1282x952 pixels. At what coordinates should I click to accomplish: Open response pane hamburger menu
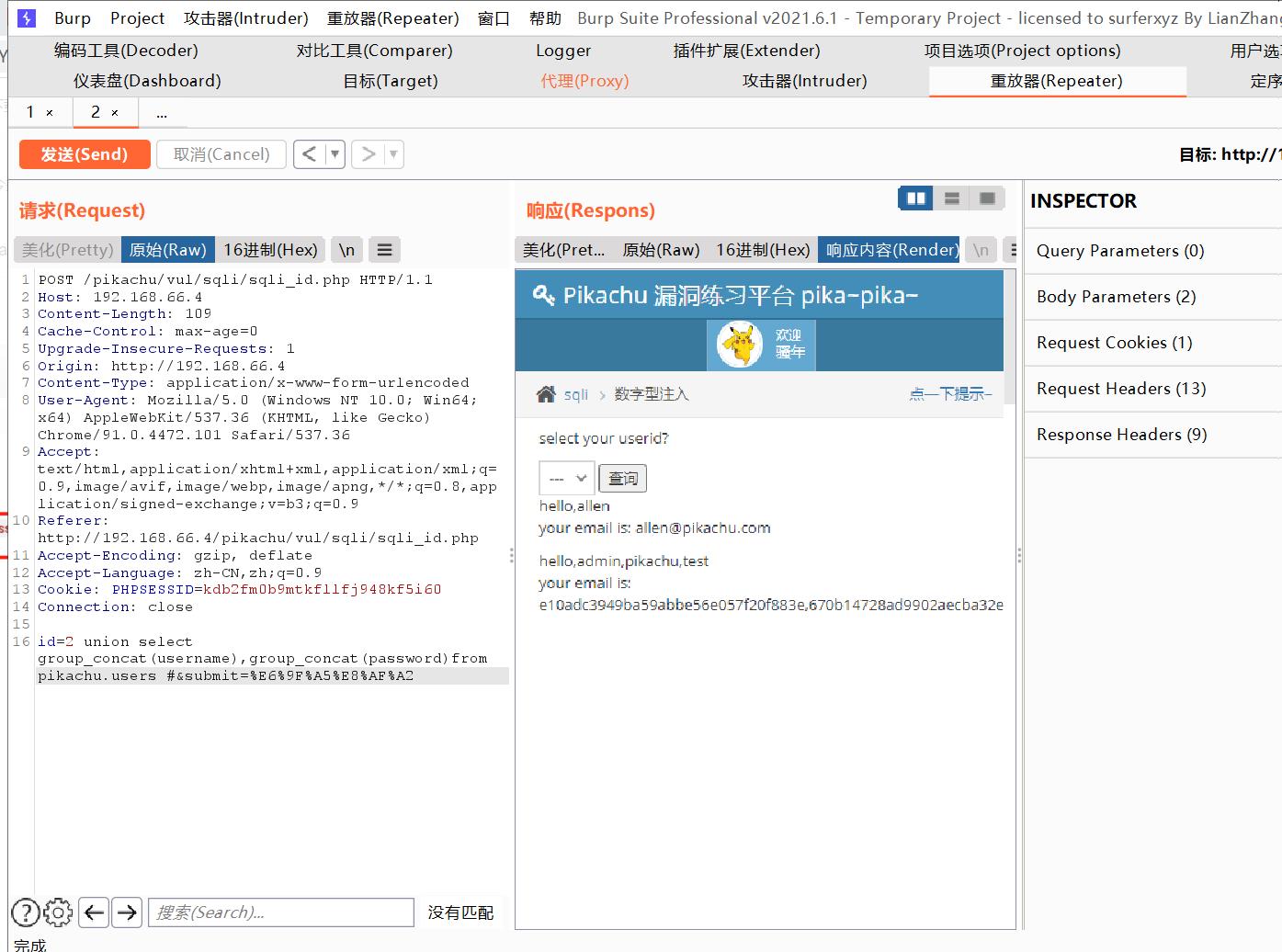1011,250
